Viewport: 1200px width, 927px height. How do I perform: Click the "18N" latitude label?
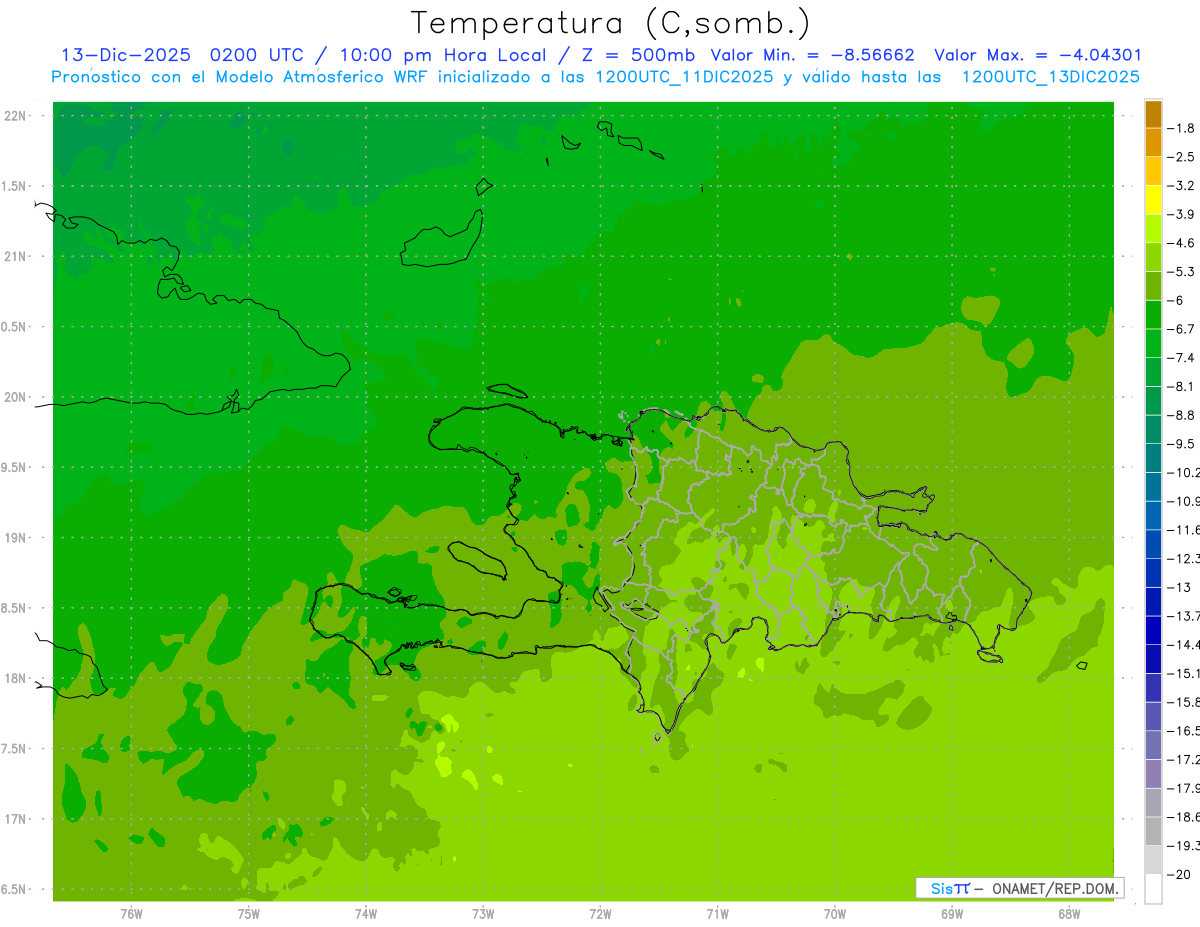click(x=16, y=678)
